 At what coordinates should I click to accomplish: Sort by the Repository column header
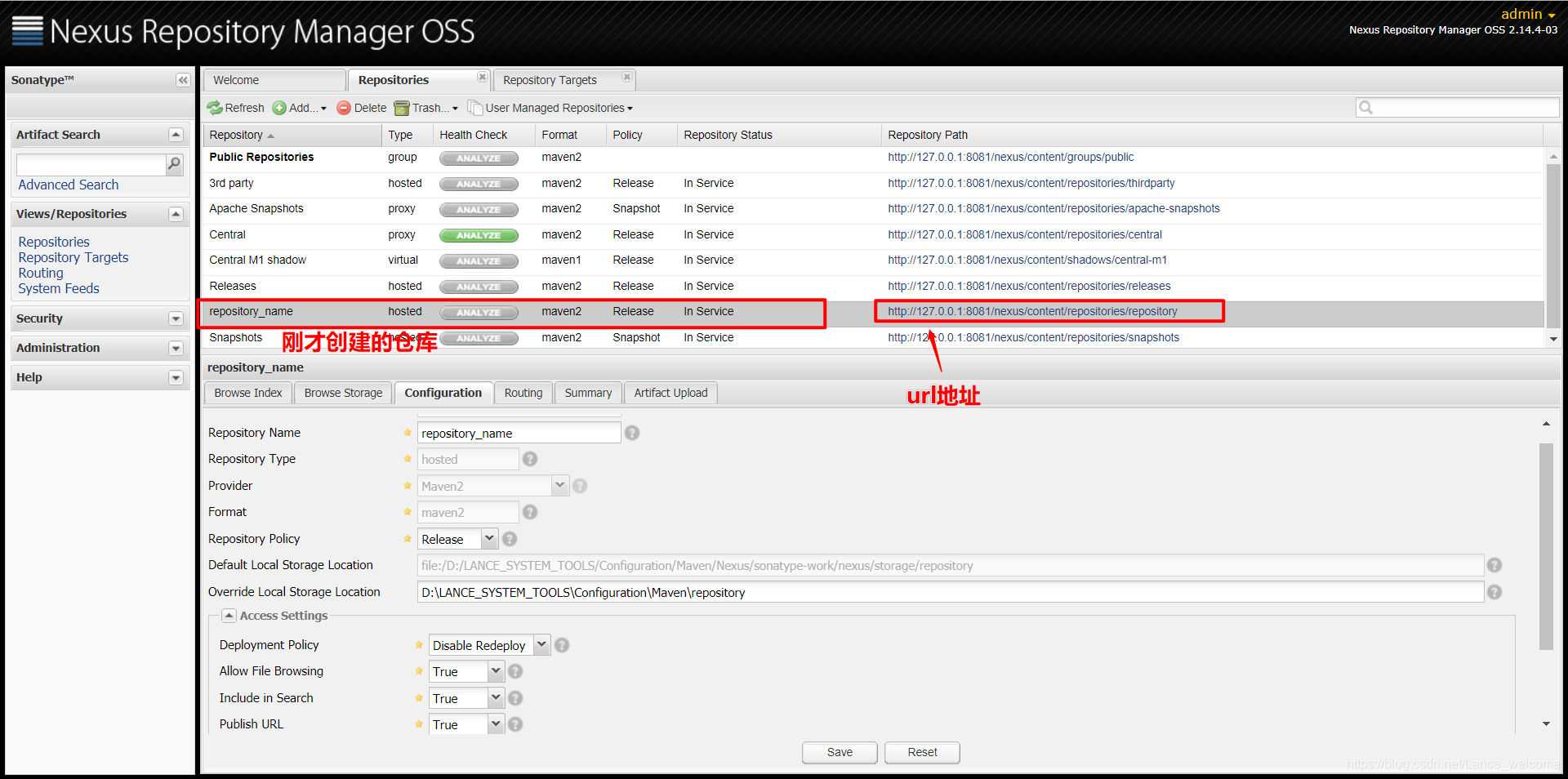(x=292, y=135)
